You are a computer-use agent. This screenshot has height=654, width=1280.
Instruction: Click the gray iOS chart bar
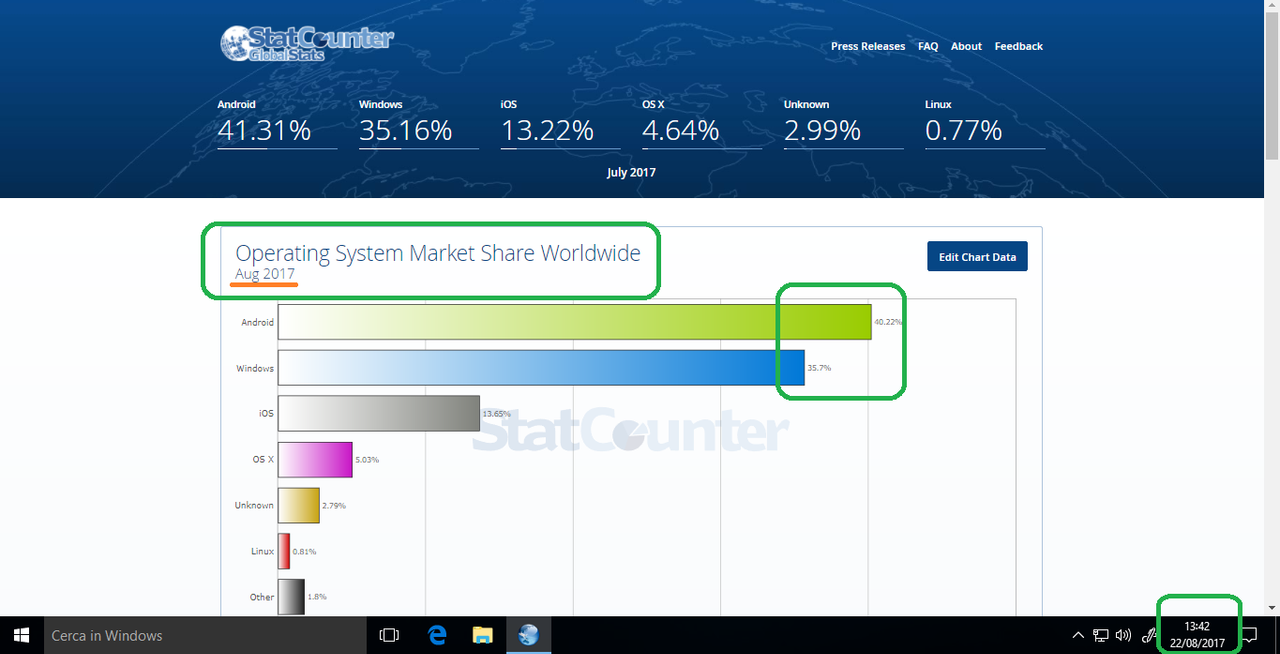[379, 414]
